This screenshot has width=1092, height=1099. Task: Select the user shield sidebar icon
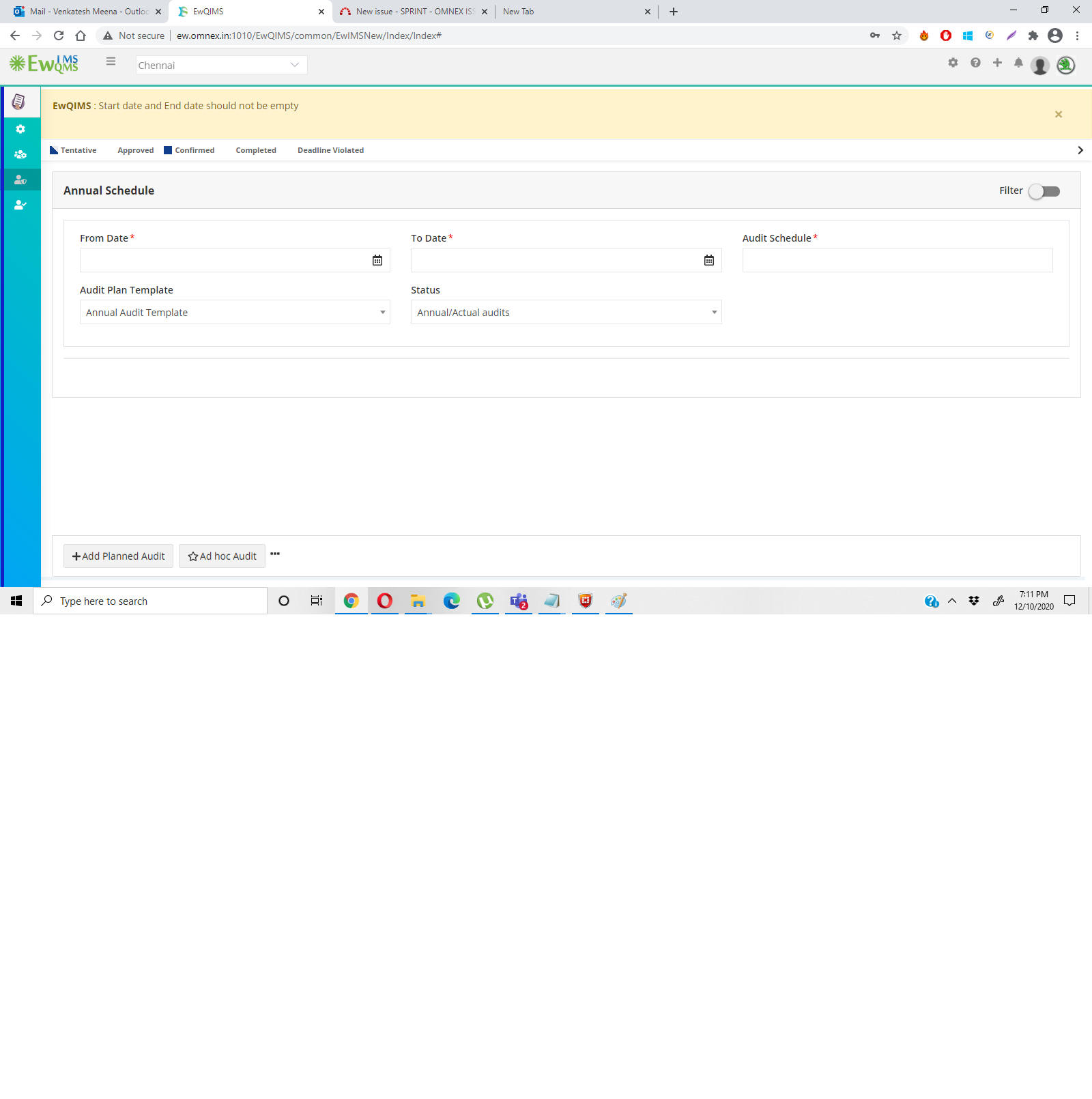point(20,180)
